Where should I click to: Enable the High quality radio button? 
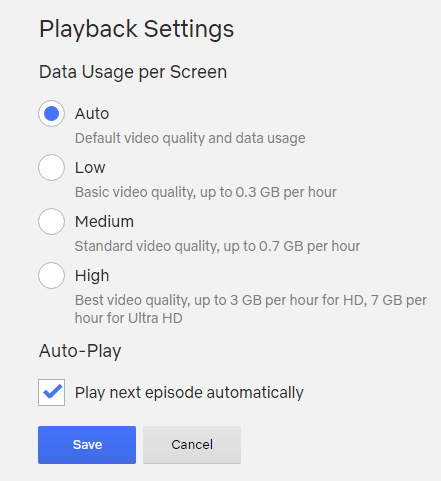(51, 275)
